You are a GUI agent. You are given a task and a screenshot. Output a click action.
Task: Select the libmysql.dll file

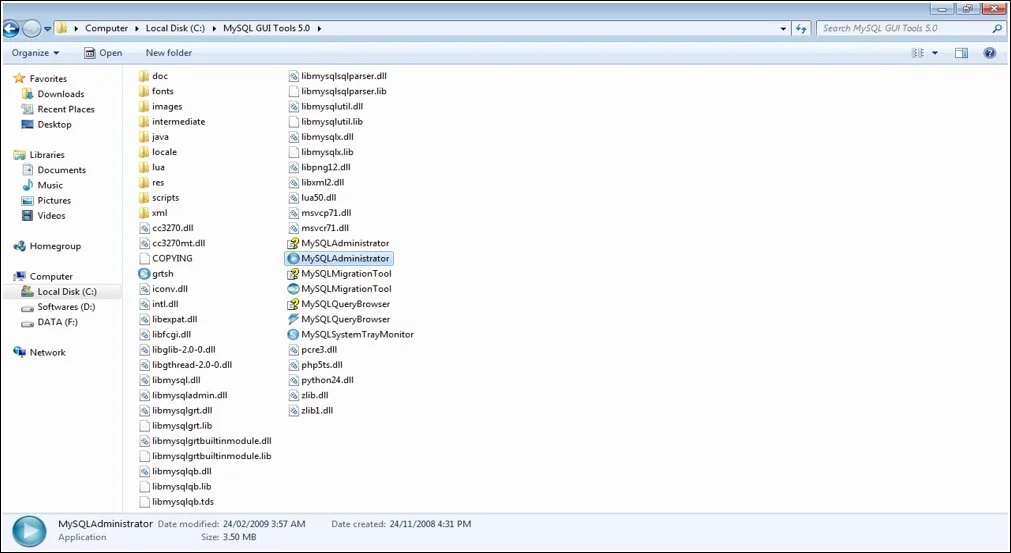(x=170, y=380)
